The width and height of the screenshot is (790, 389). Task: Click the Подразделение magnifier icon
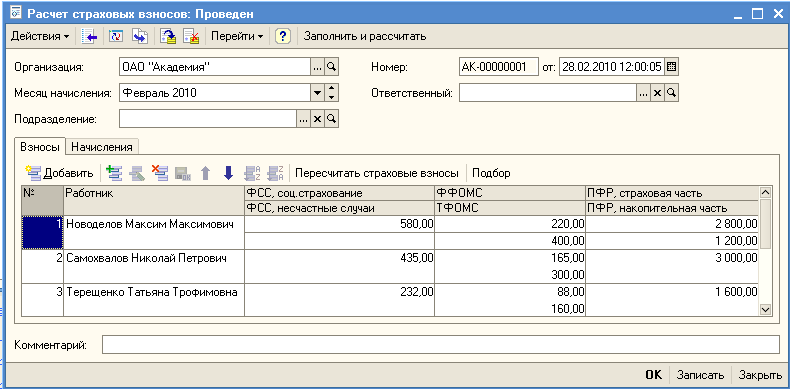pyautogui.click(x=332, y=119)
